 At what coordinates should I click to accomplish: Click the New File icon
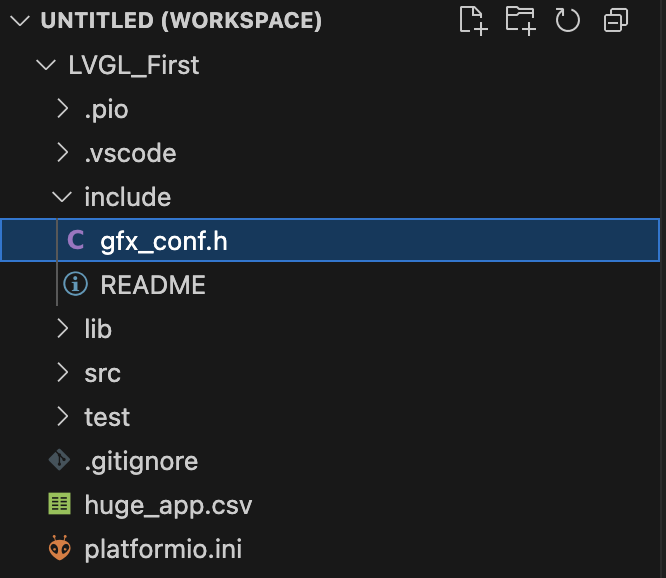[x=473, y=21]
